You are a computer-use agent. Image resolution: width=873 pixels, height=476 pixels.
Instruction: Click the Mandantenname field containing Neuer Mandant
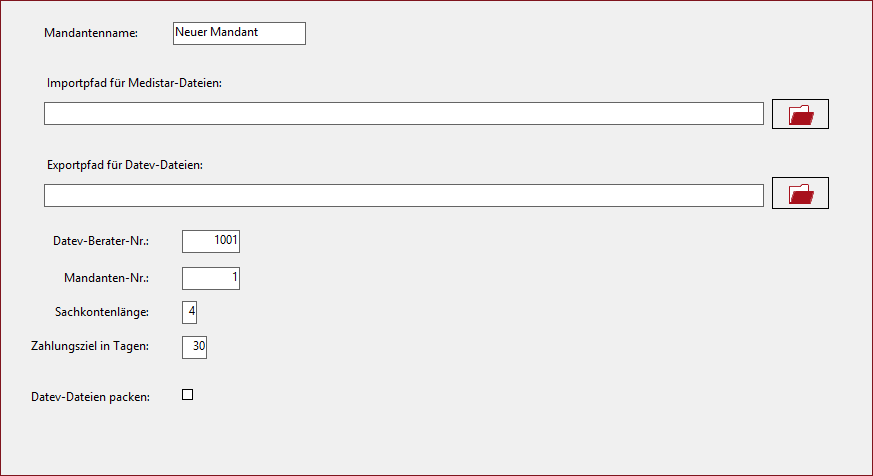239,33
